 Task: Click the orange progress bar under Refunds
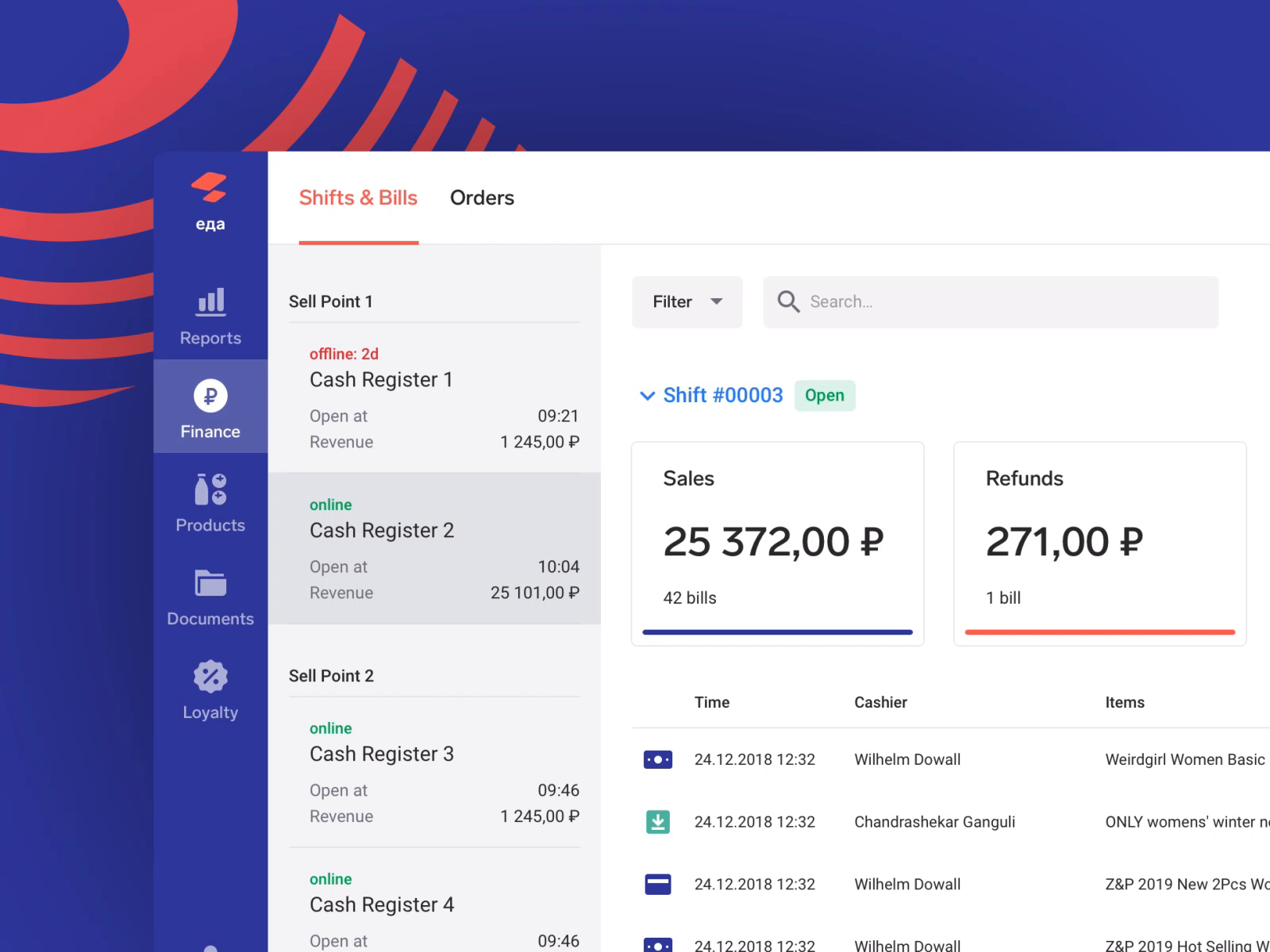coord(1099,631)
